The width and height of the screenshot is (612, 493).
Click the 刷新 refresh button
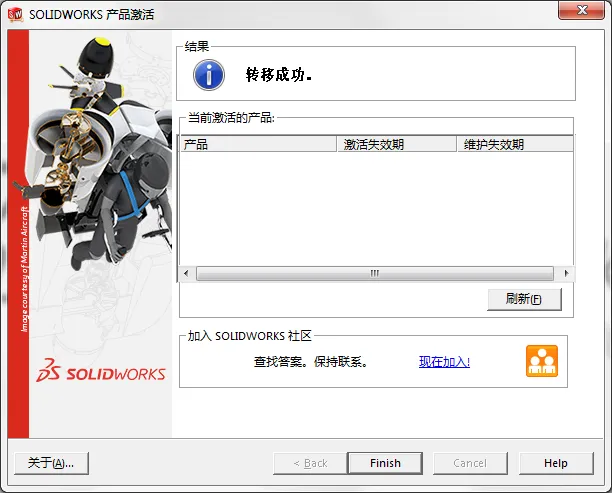[524, 299]
